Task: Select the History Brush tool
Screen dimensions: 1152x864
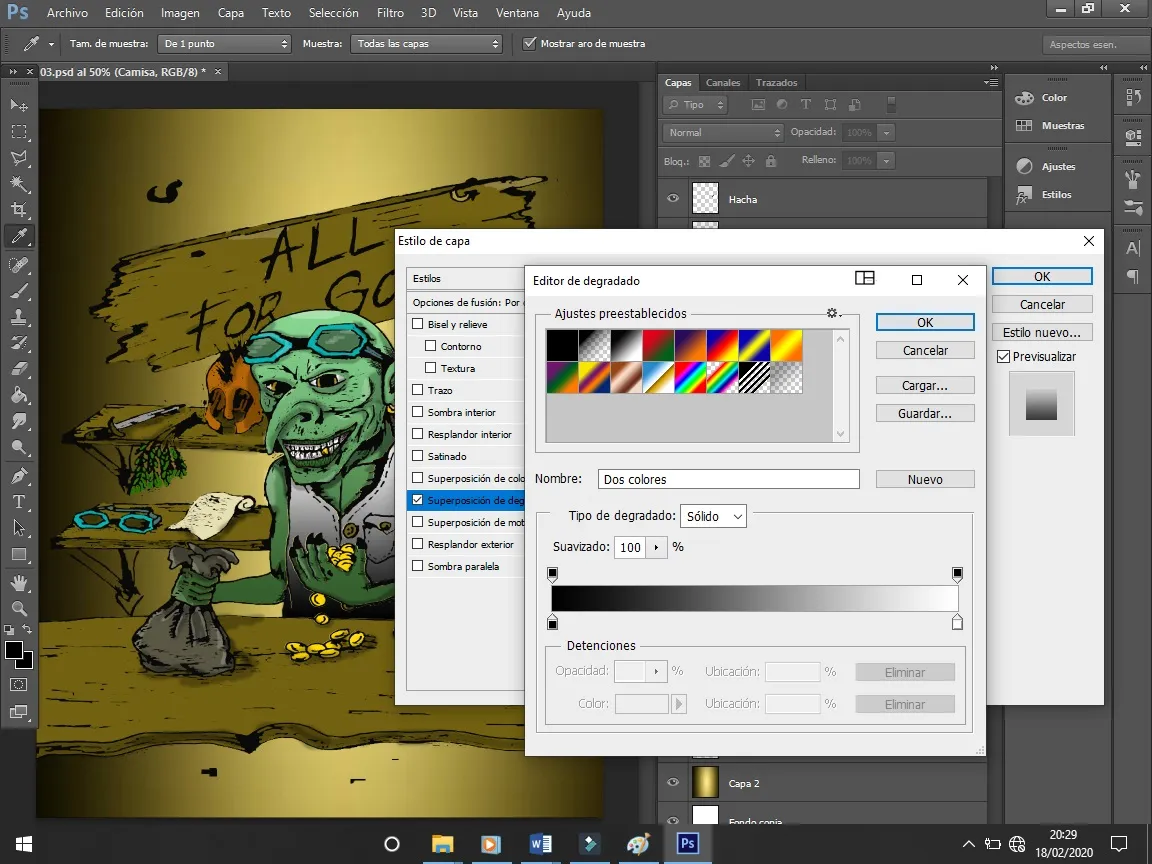Action: point(19,342)
